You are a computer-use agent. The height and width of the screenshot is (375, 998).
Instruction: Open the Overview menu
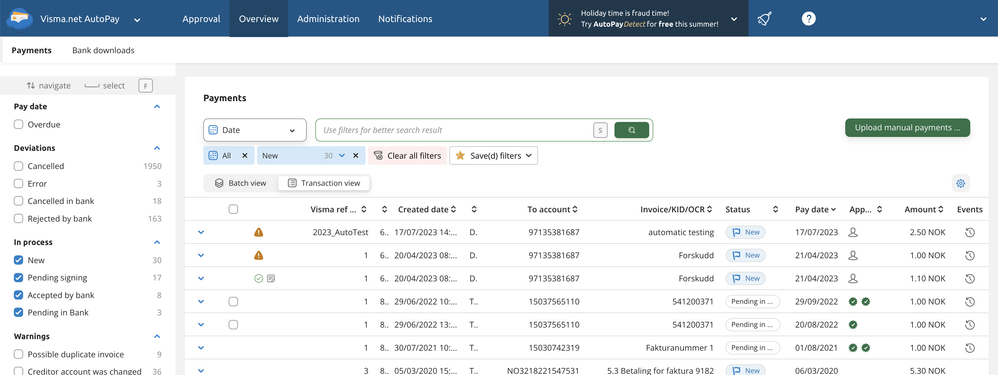pyautogui.click(x=258, y=19)
